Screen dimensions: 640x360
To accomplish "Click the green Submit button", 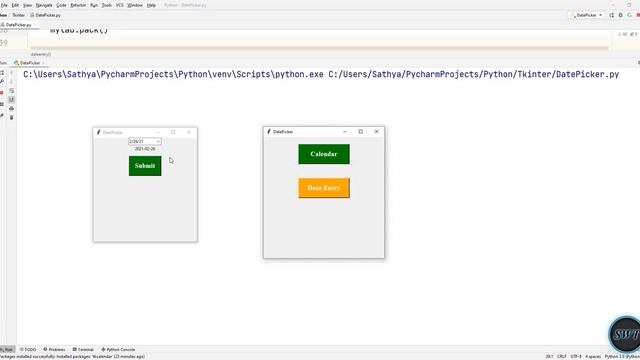I will (145, 166).
